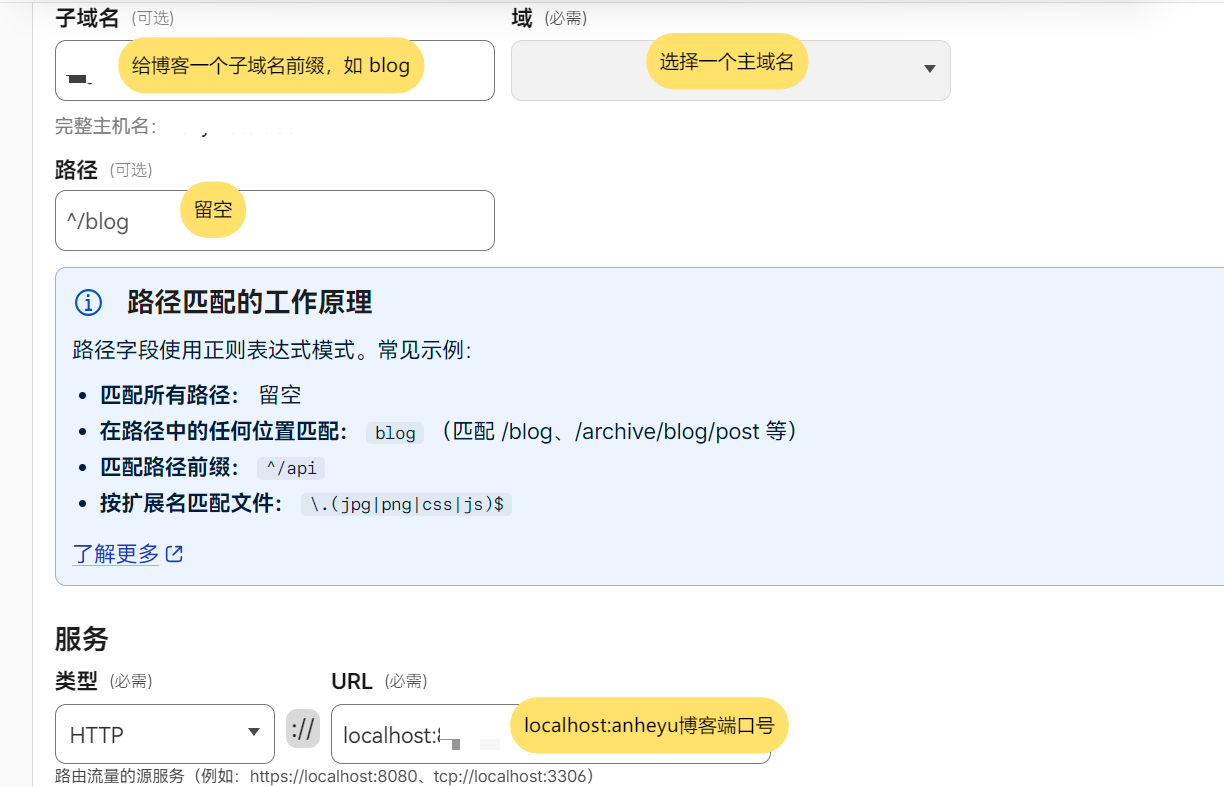Image resolution: width=1224 pixels, height=787 pixels.
Task: Click the 路由流量的源服务 hint text
Action: coord(325,776)
